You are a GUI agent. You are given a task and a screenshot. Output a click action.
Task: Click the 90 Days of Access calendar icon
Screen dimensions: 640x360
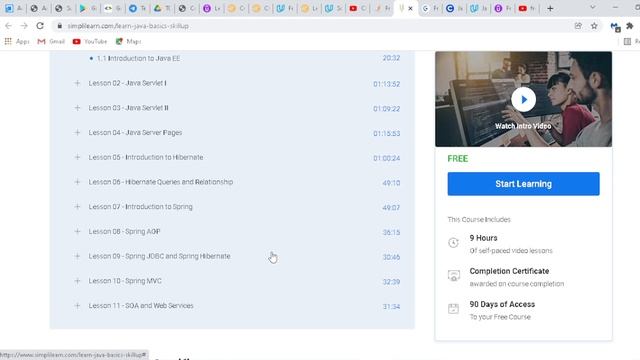[x=453, y=309]
